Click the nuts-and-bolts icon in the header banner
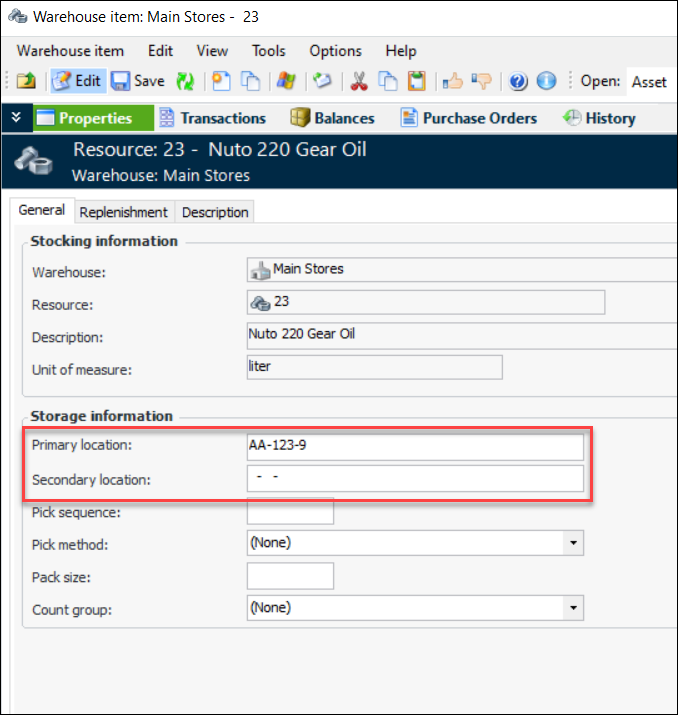 click(33, 161)
